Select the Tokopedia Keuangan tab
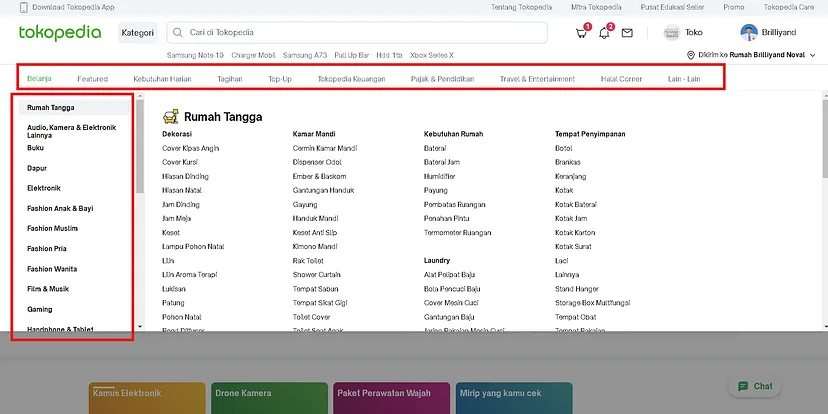 [x=351, y=79]
